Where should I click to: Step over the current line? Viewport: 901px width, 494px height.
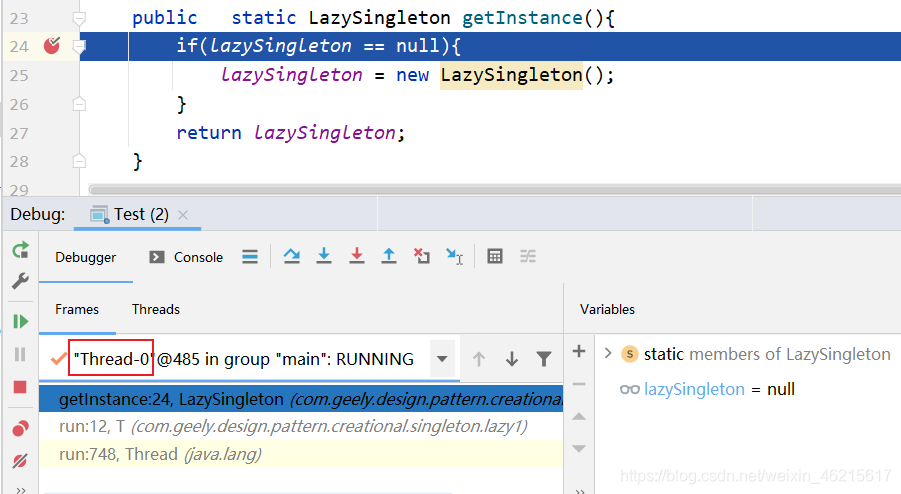(291, 256)
